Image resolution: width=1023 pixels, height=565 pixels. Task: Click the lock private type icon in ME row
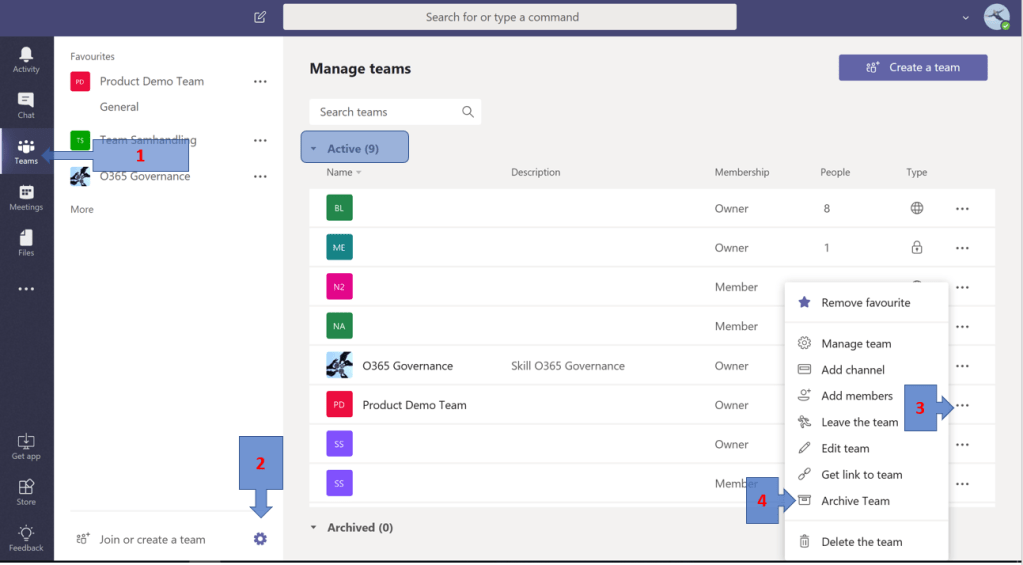917,247
